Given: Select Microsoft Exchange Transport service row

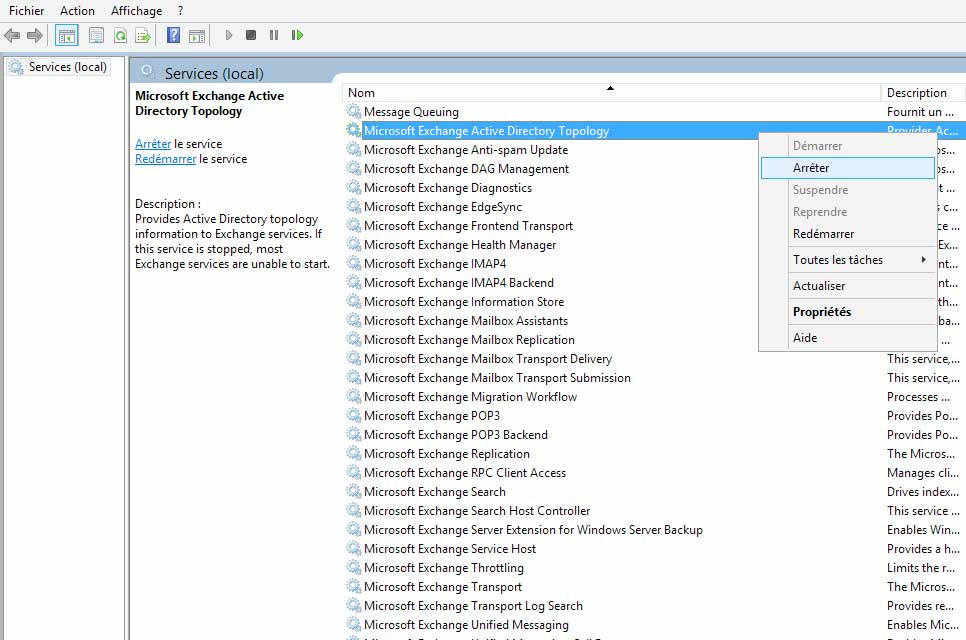Looking at the screenshot, I should tap(442, 587).
